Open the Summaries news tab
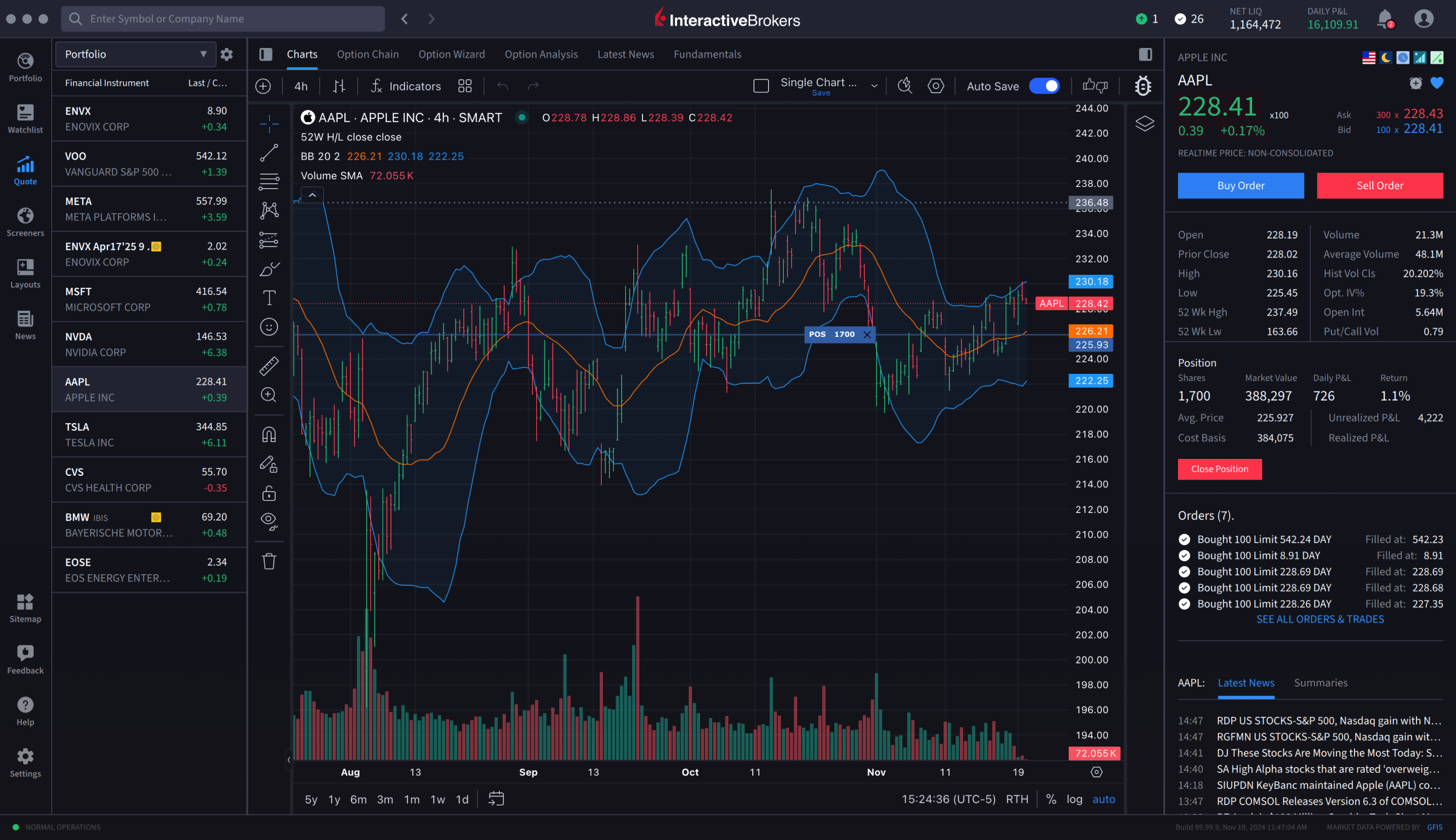Viewport: 1456px width, 840px height. 1321,683
